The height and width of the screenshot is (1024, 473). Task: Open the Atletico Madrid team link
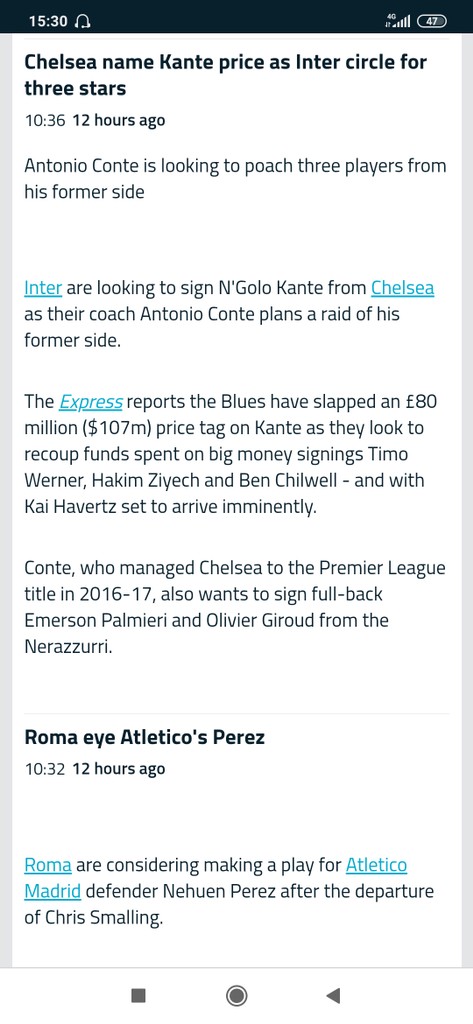216,878
